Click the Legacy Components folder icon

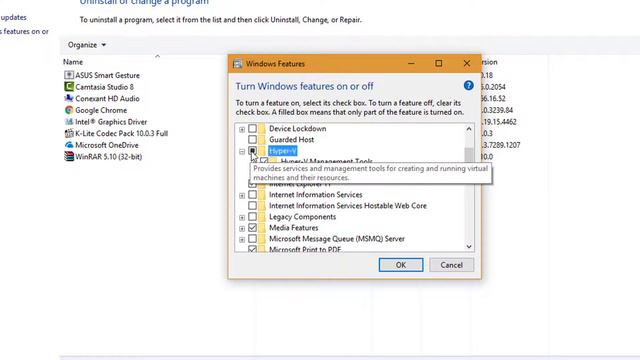(x=262, y=217)
